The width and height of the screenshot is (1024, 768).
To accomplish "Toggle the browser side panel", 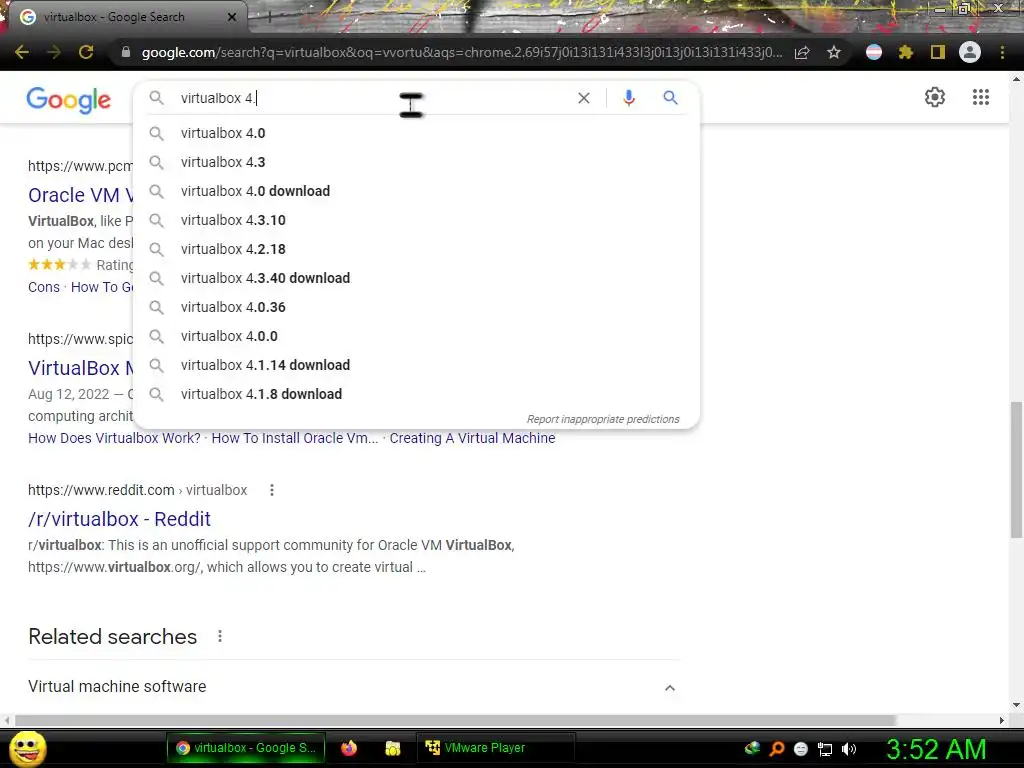I will point(938,52).
